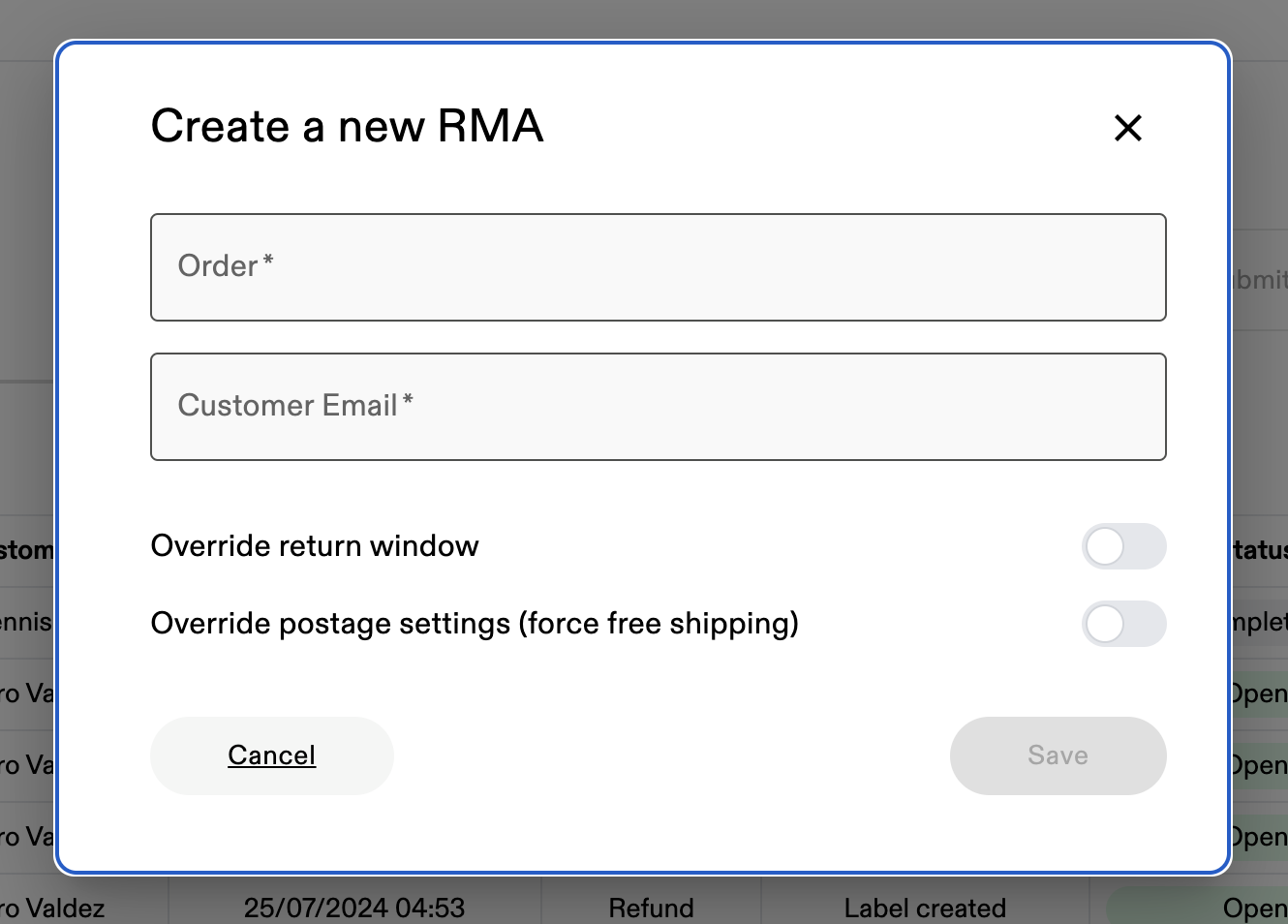Click the partially visible Completed status badge
Viewport: 1288px width, 924px height.
pyautogui.click(x=1259, y=622)
